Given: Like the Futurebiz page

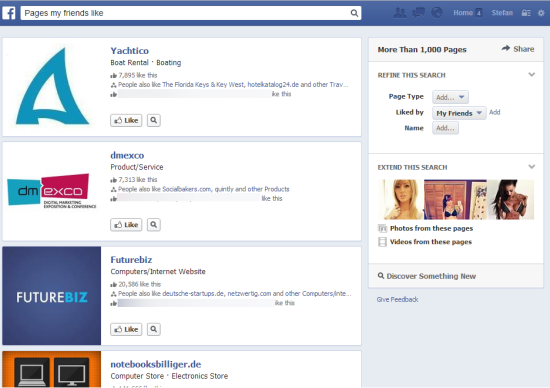Looking at the screenshot, I should click(x=126, y=329).
